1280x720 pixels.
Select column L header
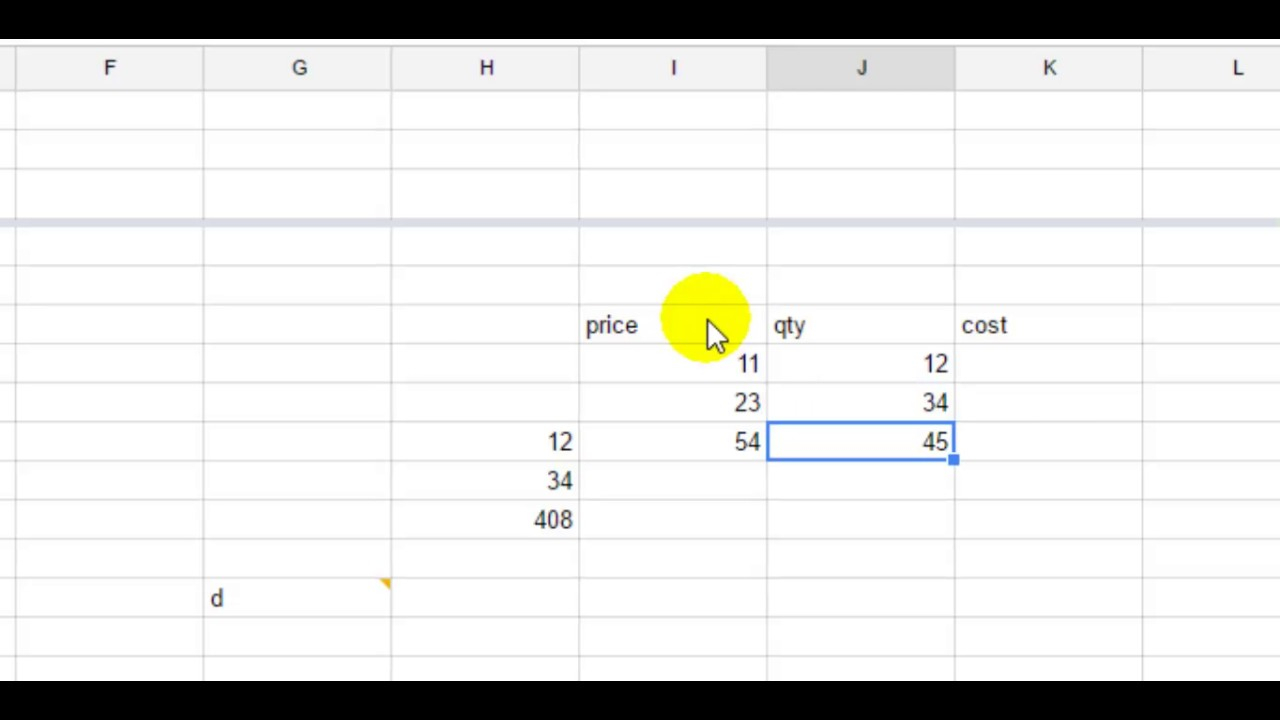(x=1212, y=68)
